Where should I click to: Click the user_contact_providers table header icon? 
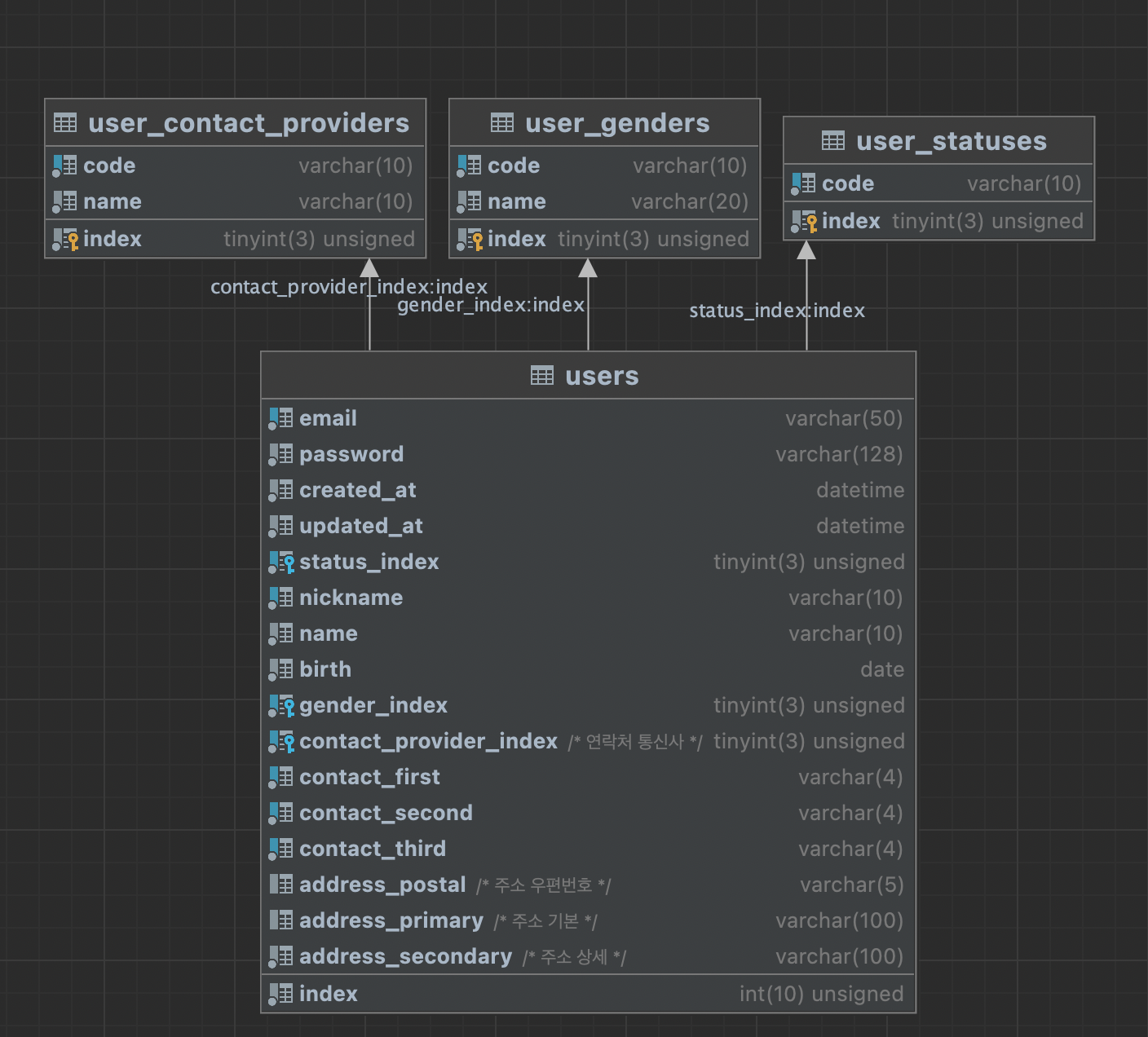[x=65, y=123]
